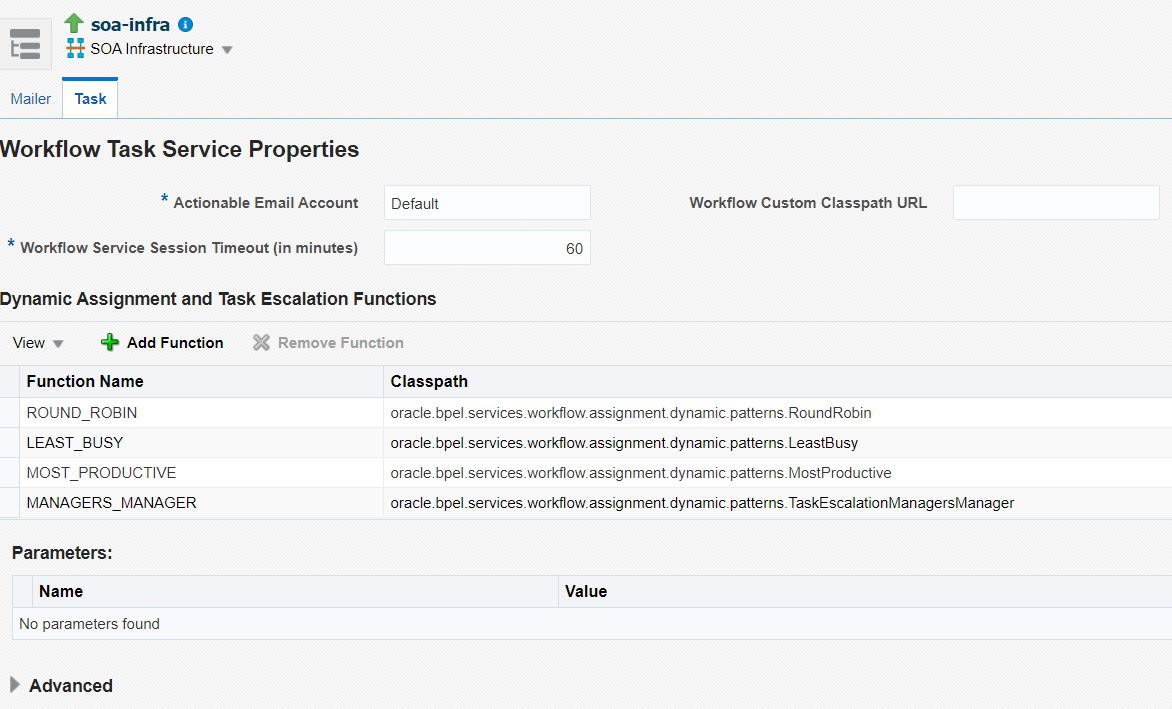The width and height of the screenshot is (1172, 709).
Task: Click the Parameters Value column header
Action: click(x=865, y=591)
